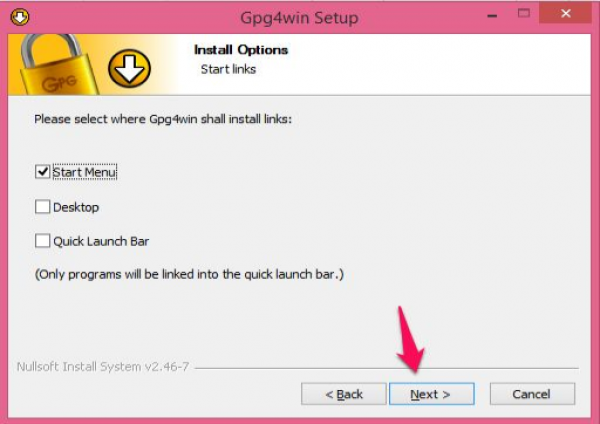Click the Gpg4win title bar installer icon

(x=20, y=17)
